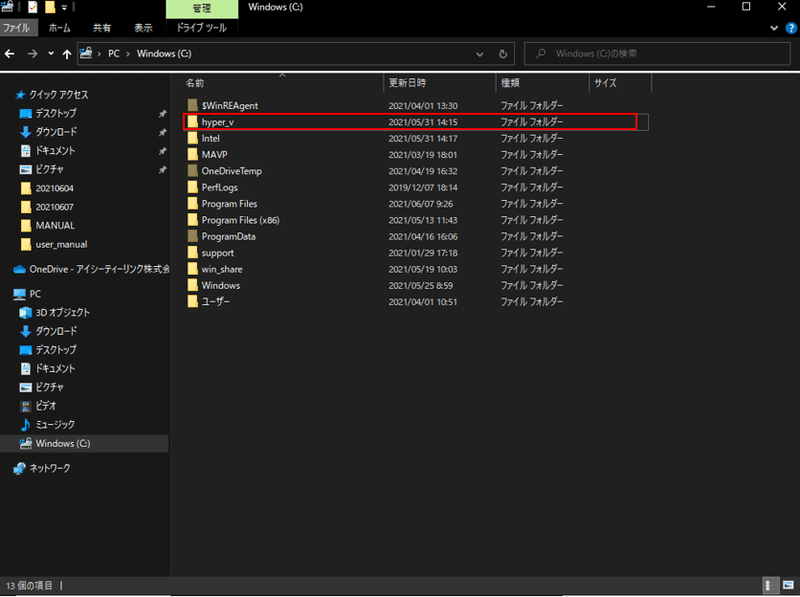The width and height of the screenshot is (800, 597).
Task: Switch to large icons view layout
Action: click(x=788, y=585)
